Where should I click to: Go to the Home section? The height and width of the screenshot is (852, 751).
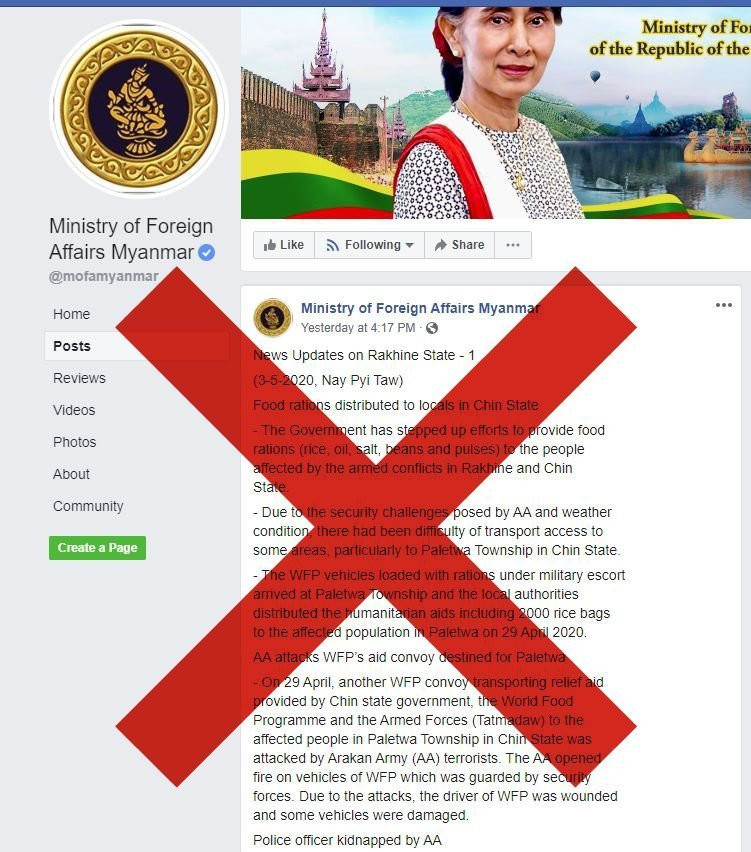[x=71, y=314]
